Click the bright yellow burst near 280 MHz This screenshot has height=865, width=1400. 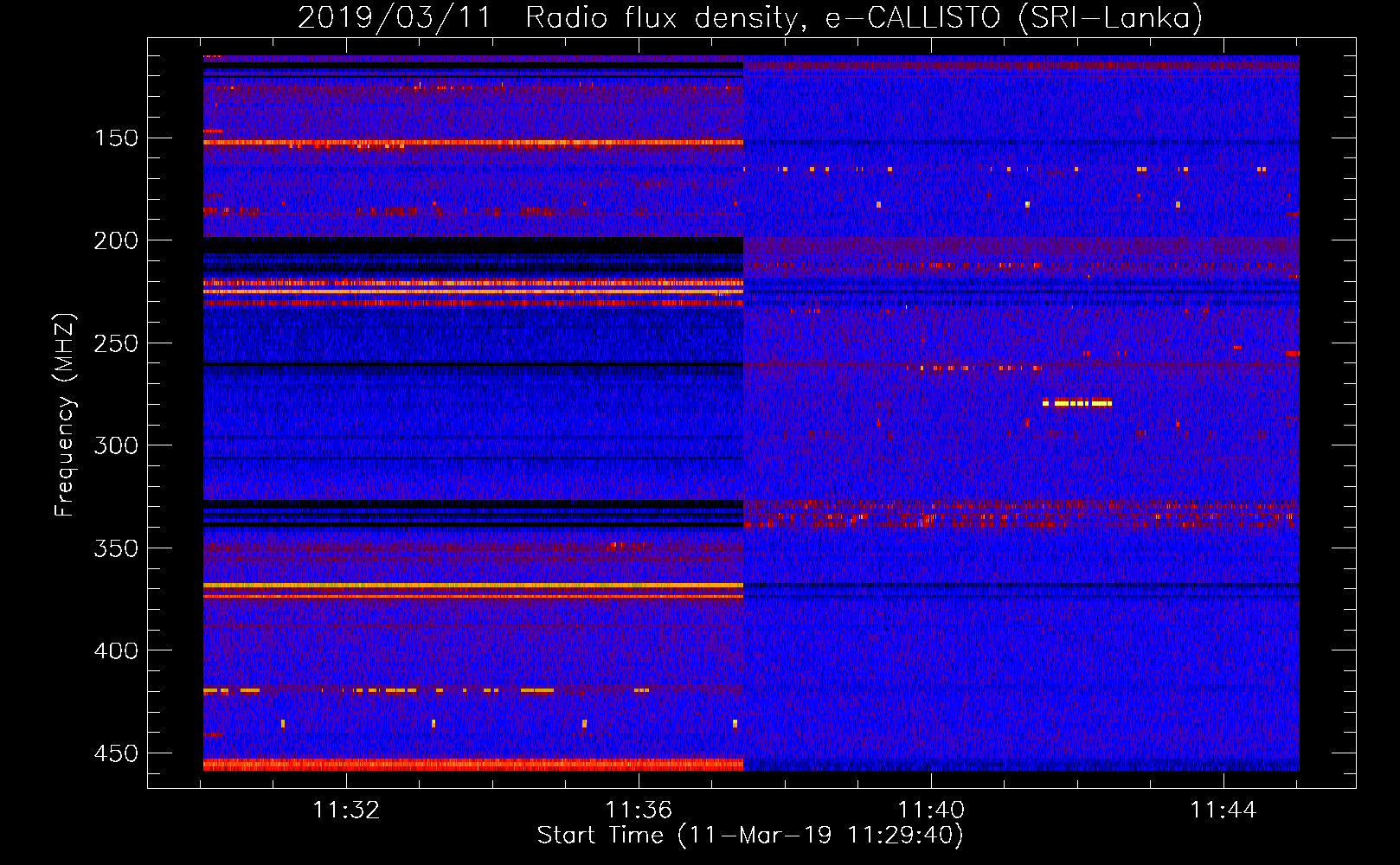[x=1077, y=402]
